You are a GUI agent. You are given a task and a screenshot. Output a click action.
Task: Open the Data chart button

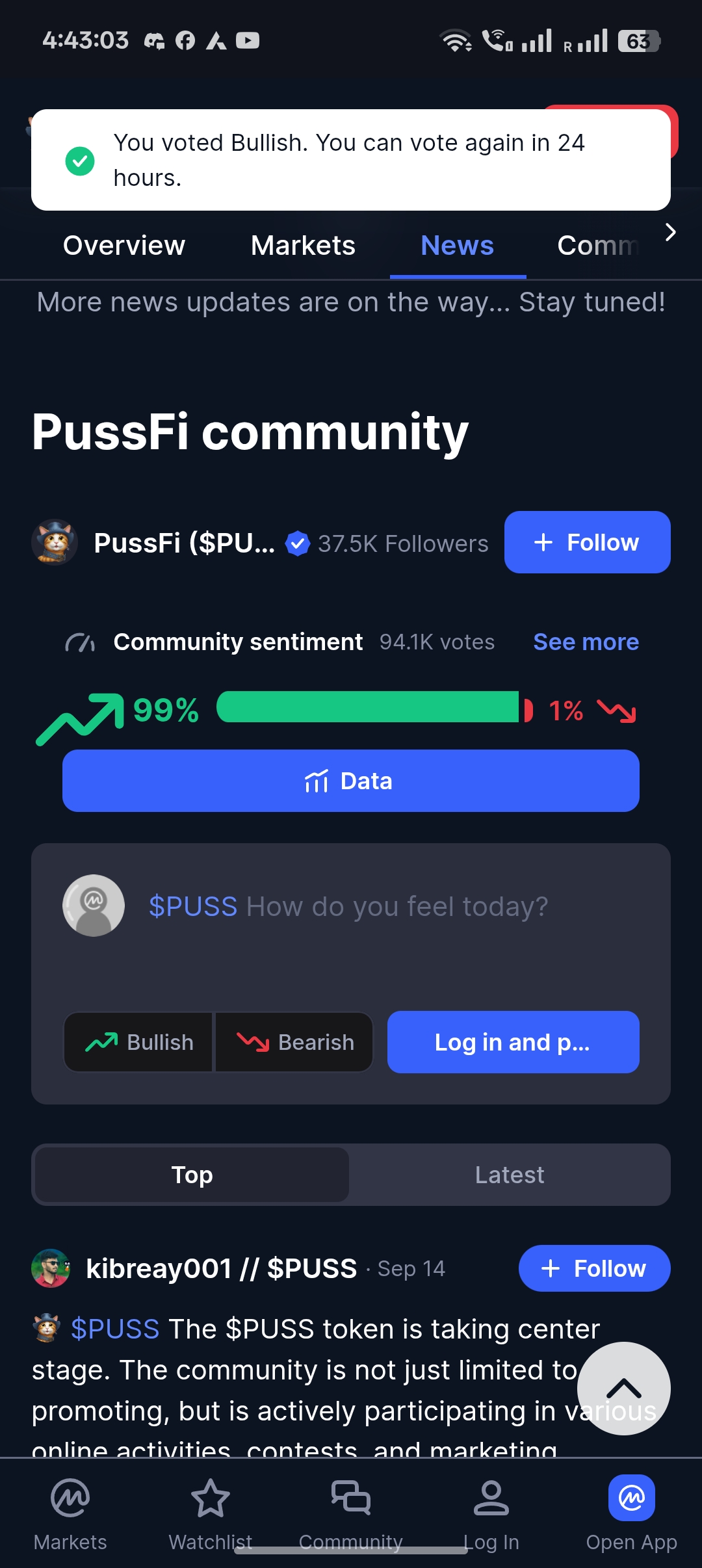pyautogui.click(x=351, y=781)
